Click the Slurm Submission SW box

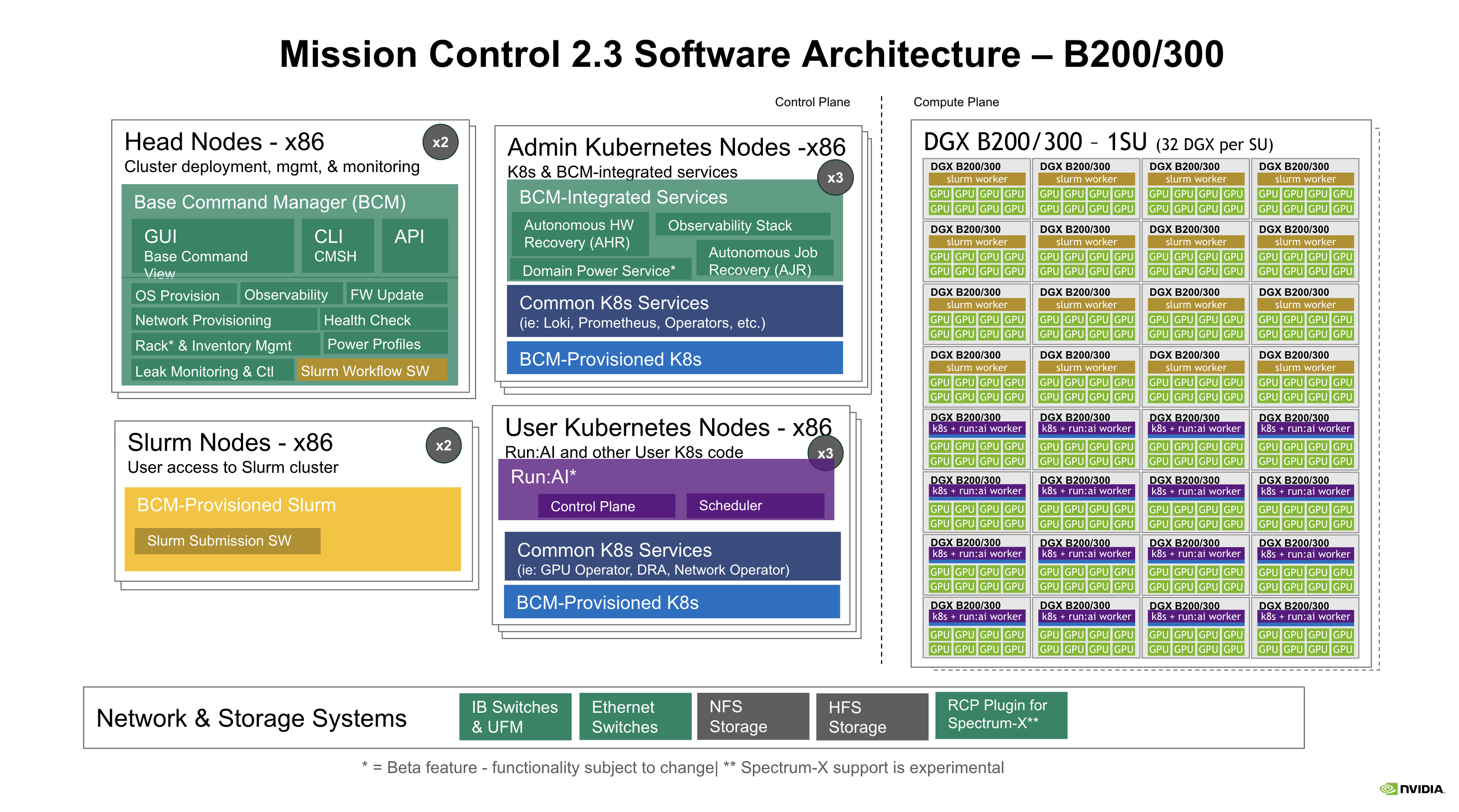click(x=227, y=540)
